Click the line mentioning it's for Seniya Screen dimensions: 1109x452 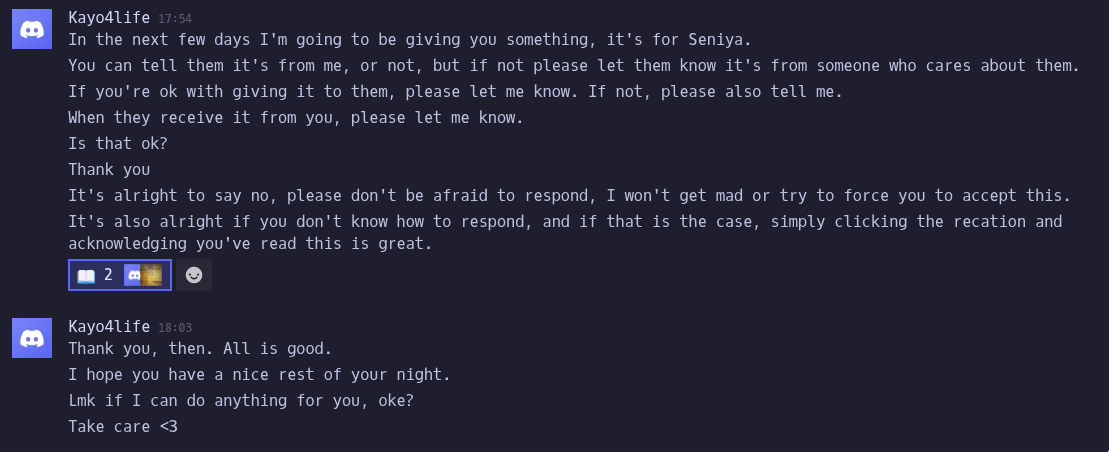pyautogui.click(x=408, y=40)
